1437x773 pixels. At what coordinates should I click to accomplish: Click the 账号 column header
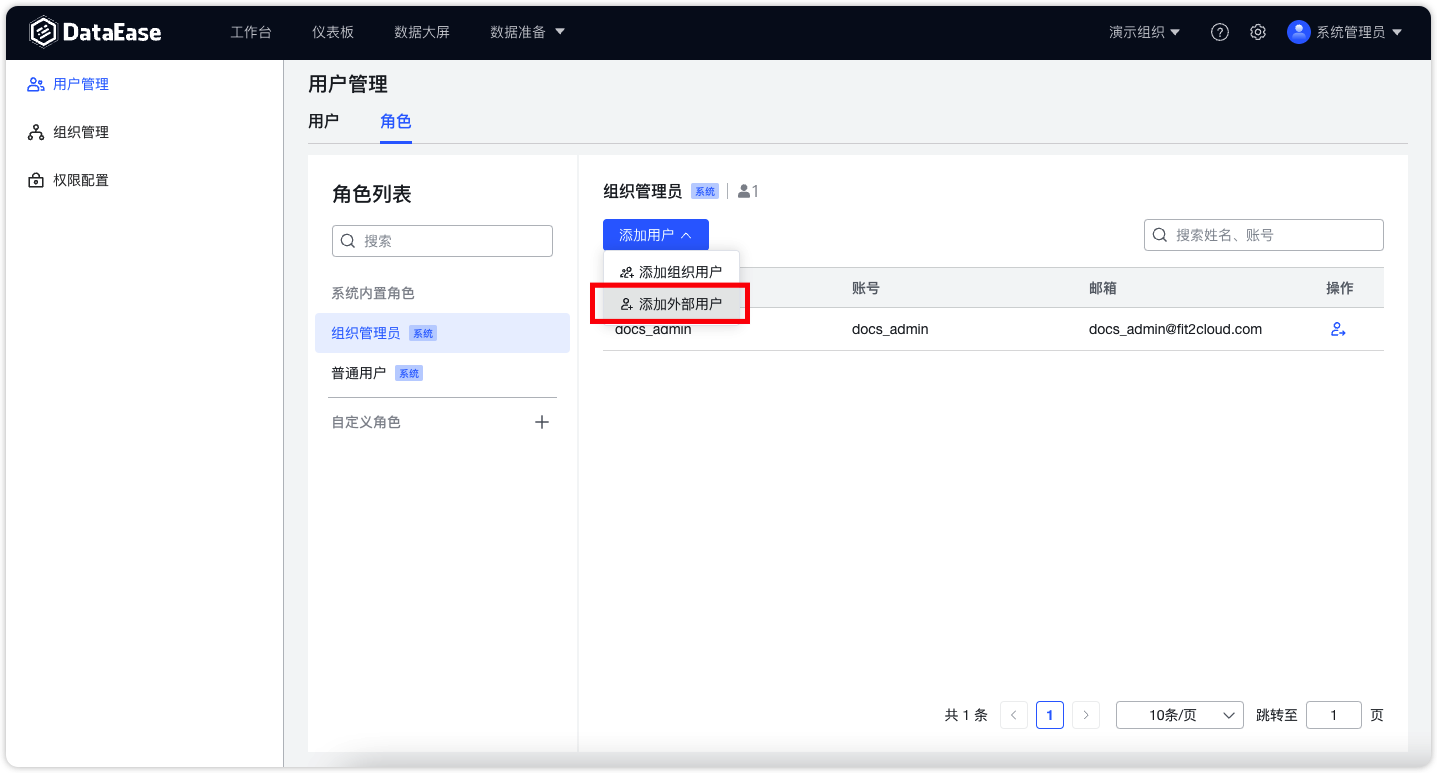point(866,288)
